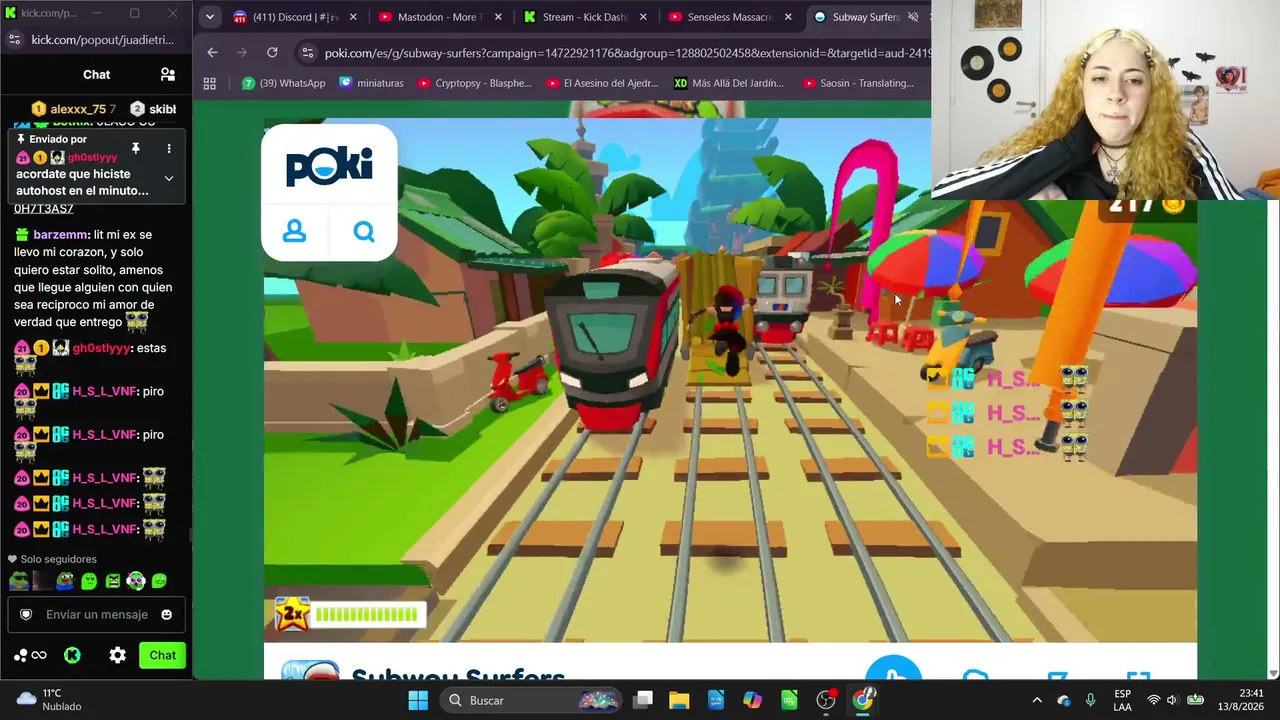Click the Poki logo
This screenshot has width=1280, height=720.
(x=329, y=166)
